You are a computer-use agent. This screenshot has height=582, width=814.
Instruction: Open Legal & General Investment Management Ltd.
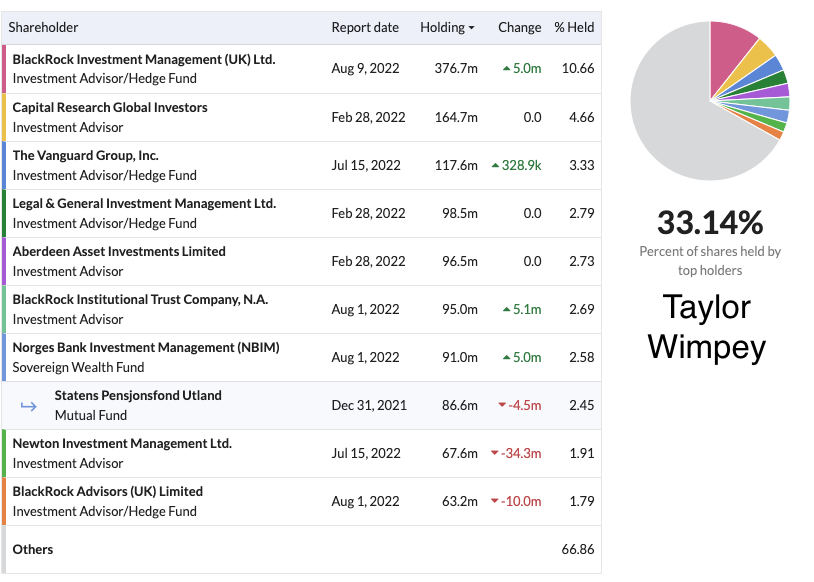[144, 204]
